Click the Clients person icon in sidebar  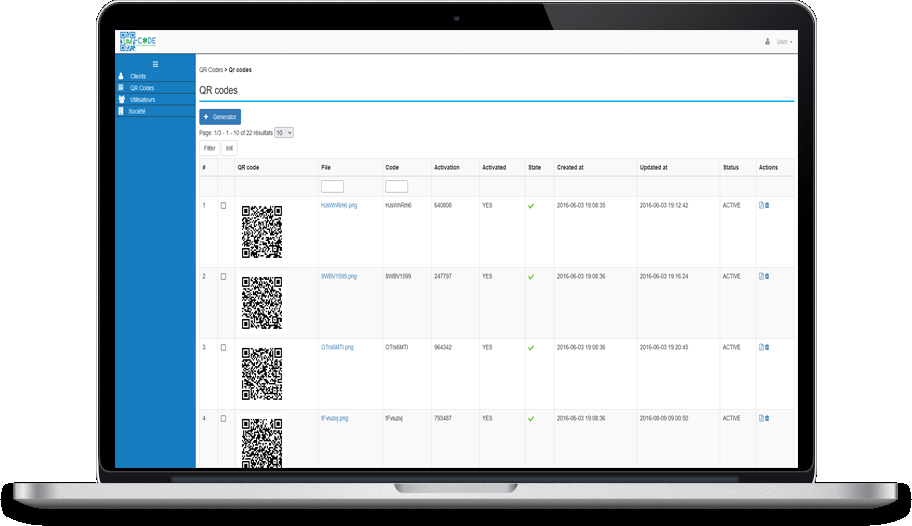click(x=121, y=76)
